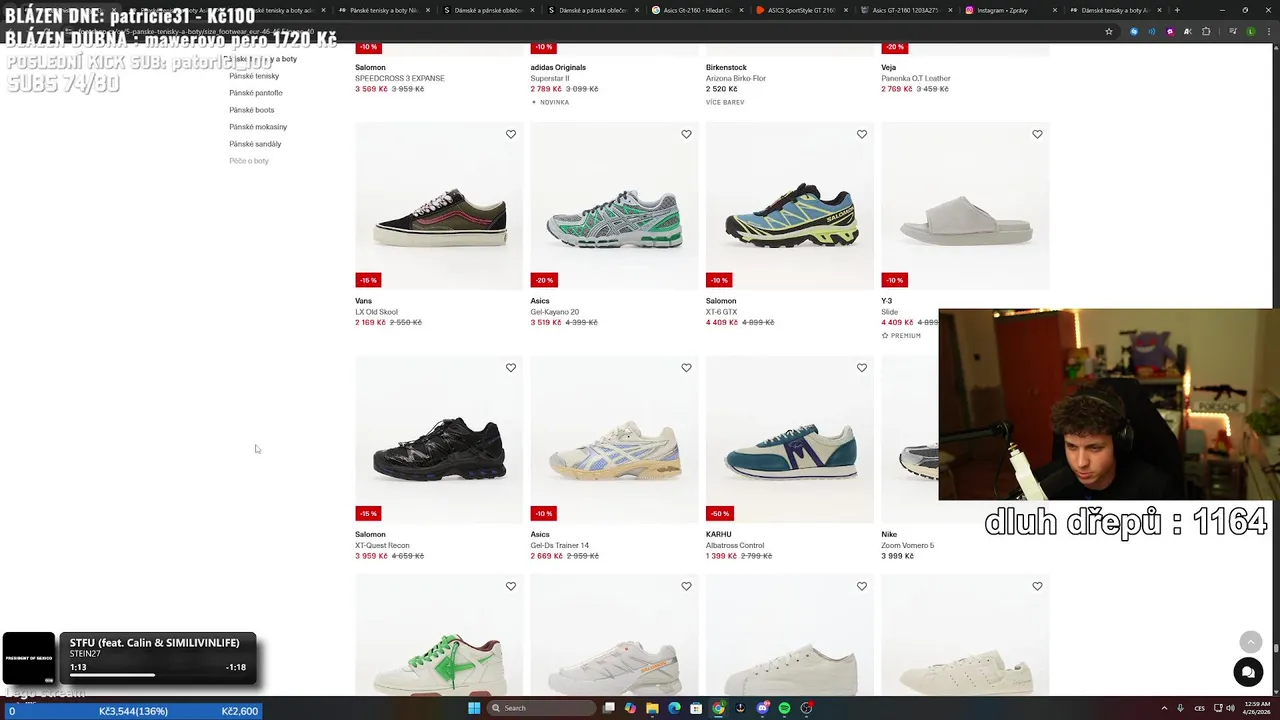Screen dimensions: 1280x720
Task: Open adidas Superstar II product link
Action: pyautogui.click(x=550, y=78)
